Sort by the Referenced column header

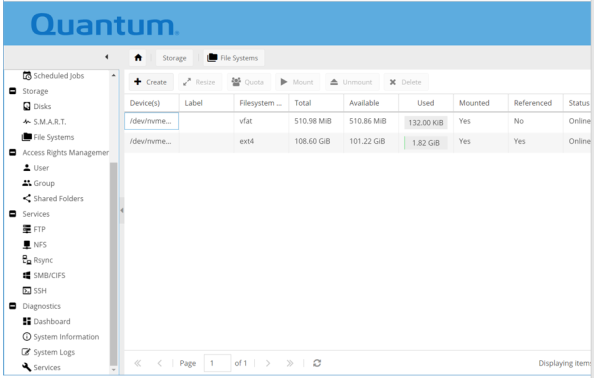[536, 103]
